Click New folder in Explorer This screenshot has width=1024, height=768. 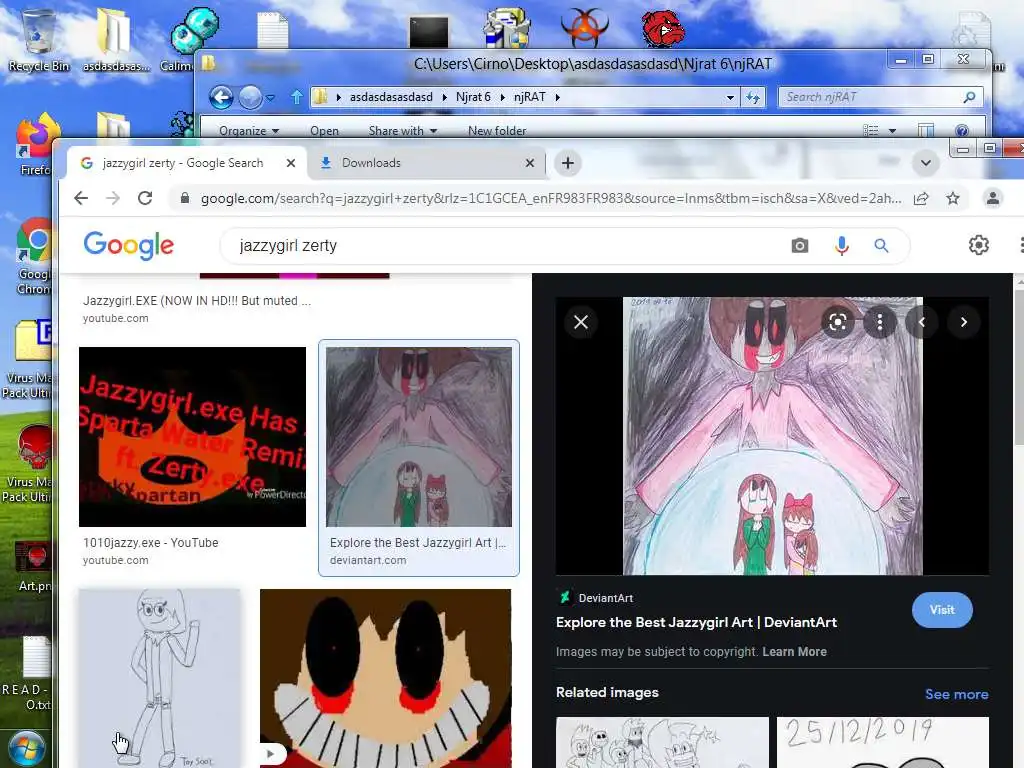tap(497, 131)
